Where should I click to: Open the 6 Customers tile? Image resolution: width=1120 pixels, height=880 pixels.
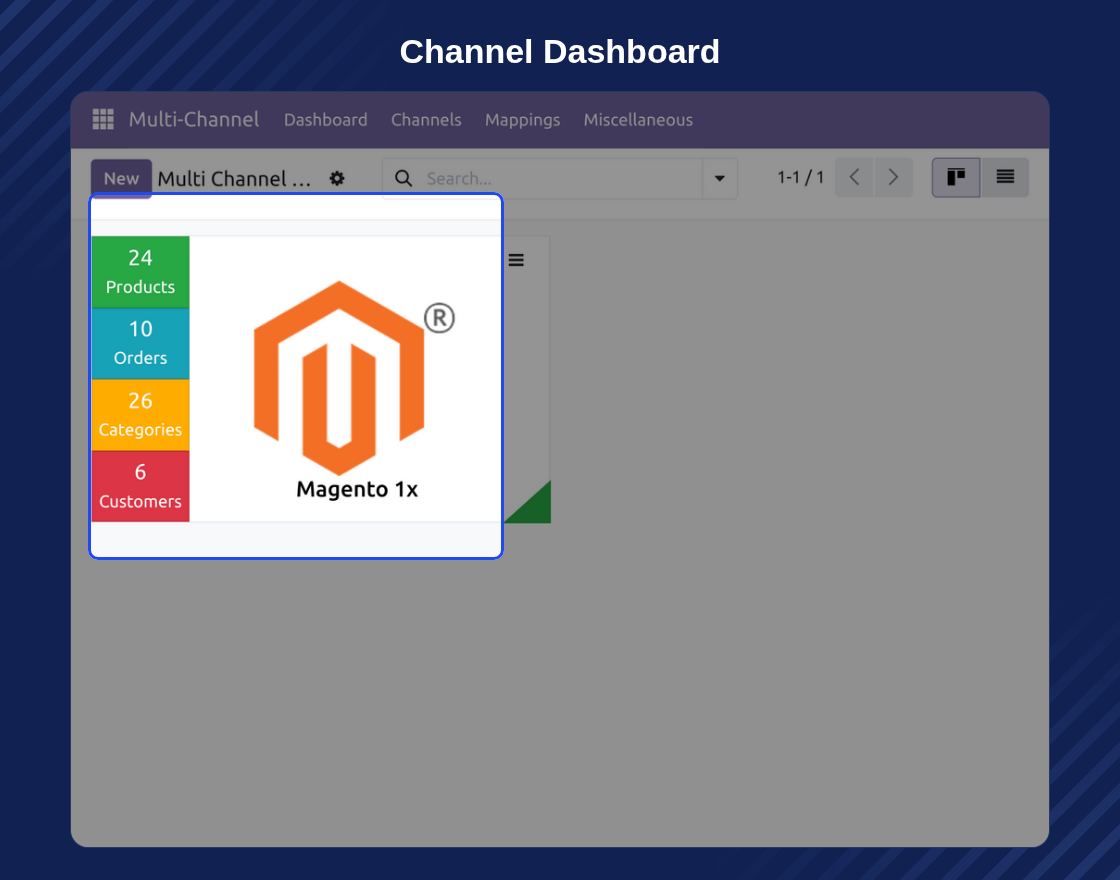[x=141, y=486]
